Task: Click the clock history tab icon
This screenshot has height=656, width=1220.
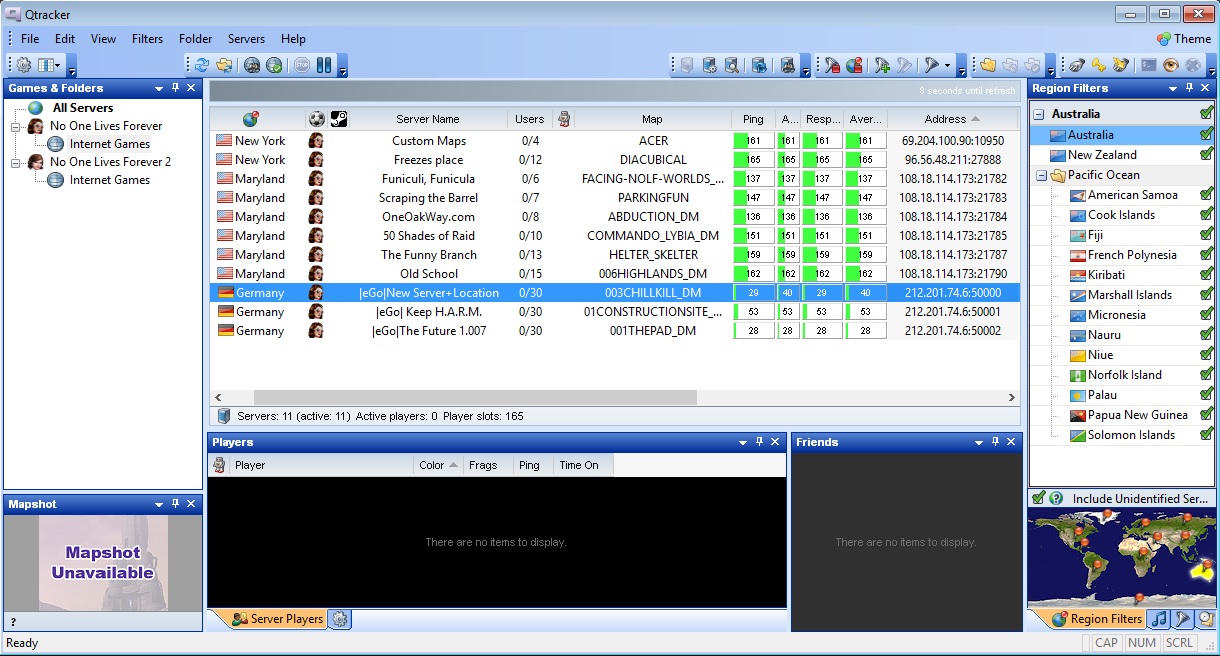Action: (x=1205, y=619)
